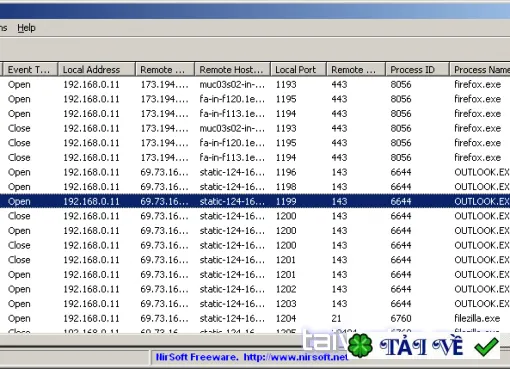
Task: Click the TẢI VỀ download button
Action: (x=422, y=346)
